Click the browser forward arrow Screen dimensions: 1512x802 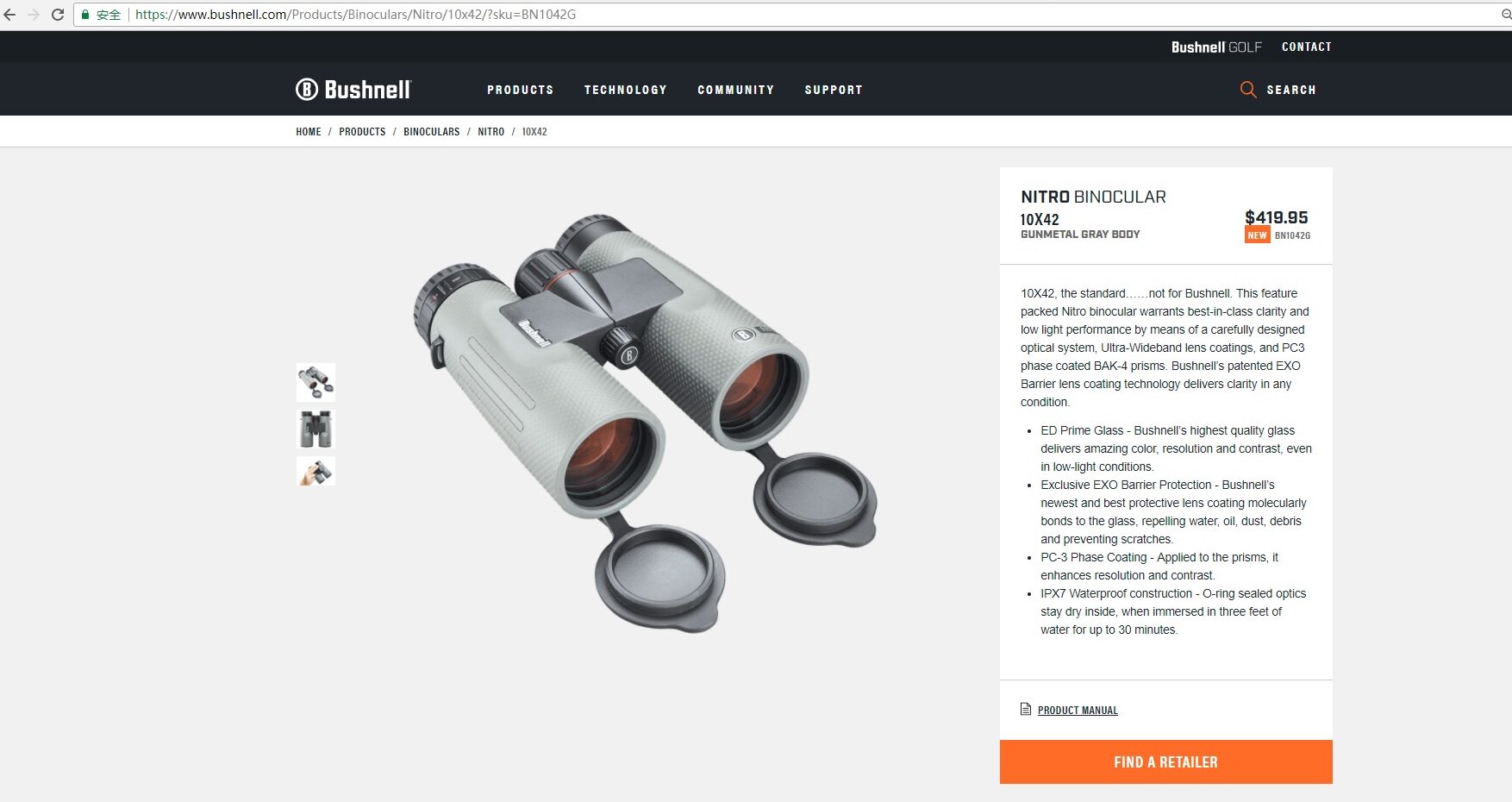[x=34, y=15]
